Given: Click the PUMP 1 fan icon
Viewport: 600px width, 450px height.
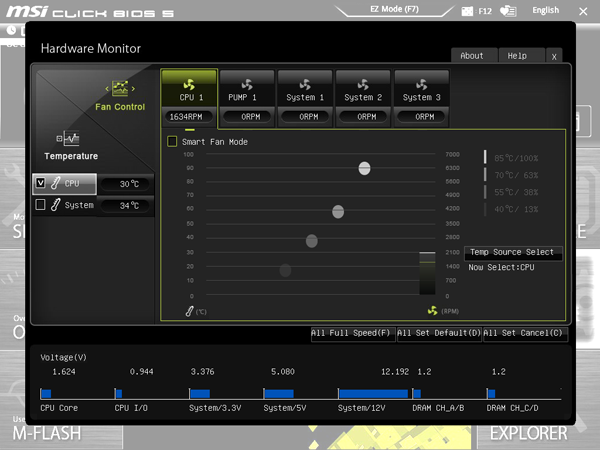Looking at the screenshot, I should tap(247, 84).
